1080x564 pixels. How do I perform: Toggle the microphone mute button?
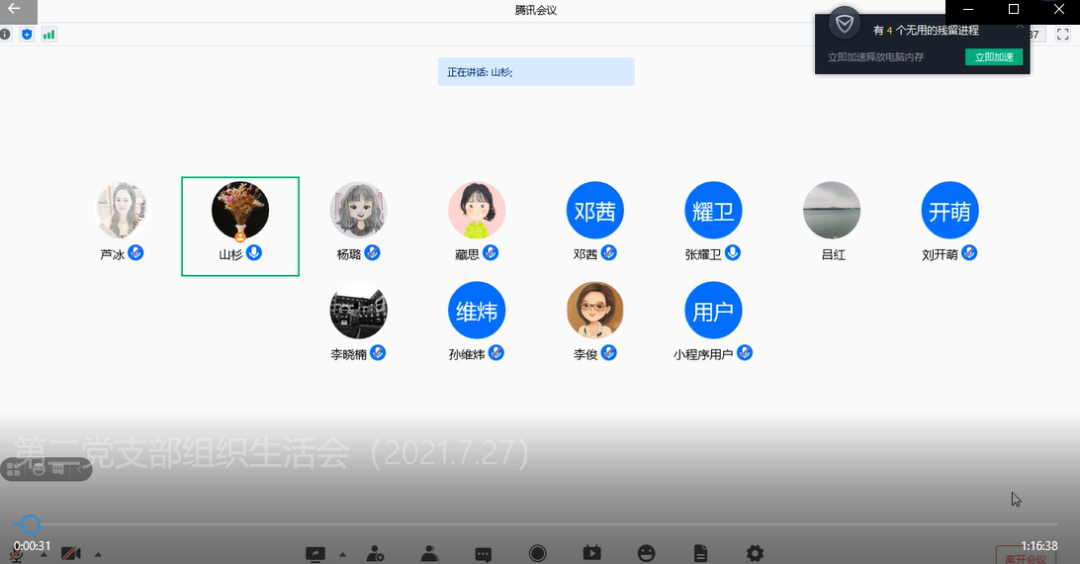(16, 554)
